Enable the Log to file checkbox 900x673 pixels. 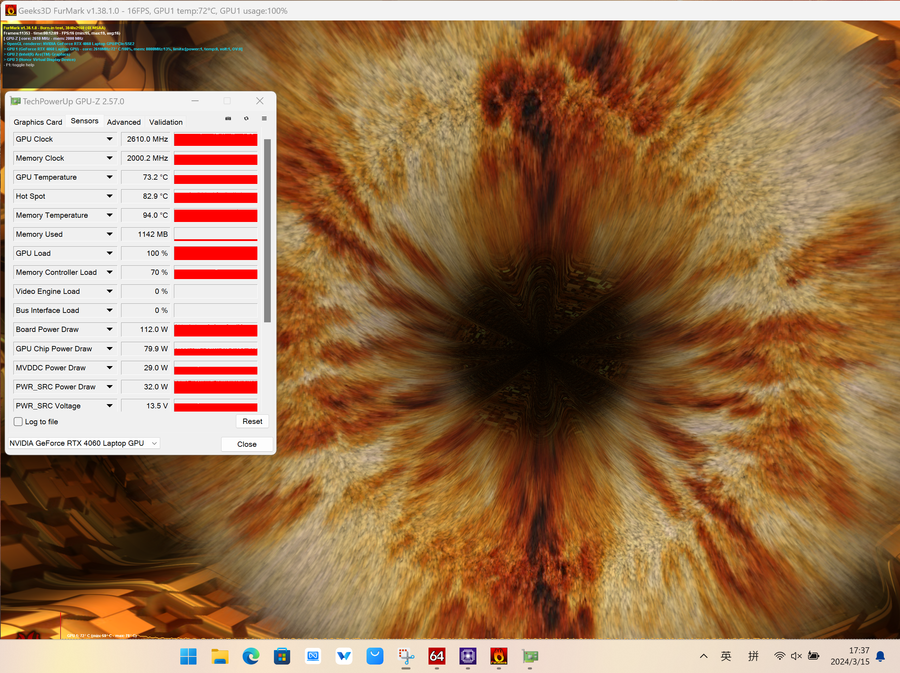(18, 422)
